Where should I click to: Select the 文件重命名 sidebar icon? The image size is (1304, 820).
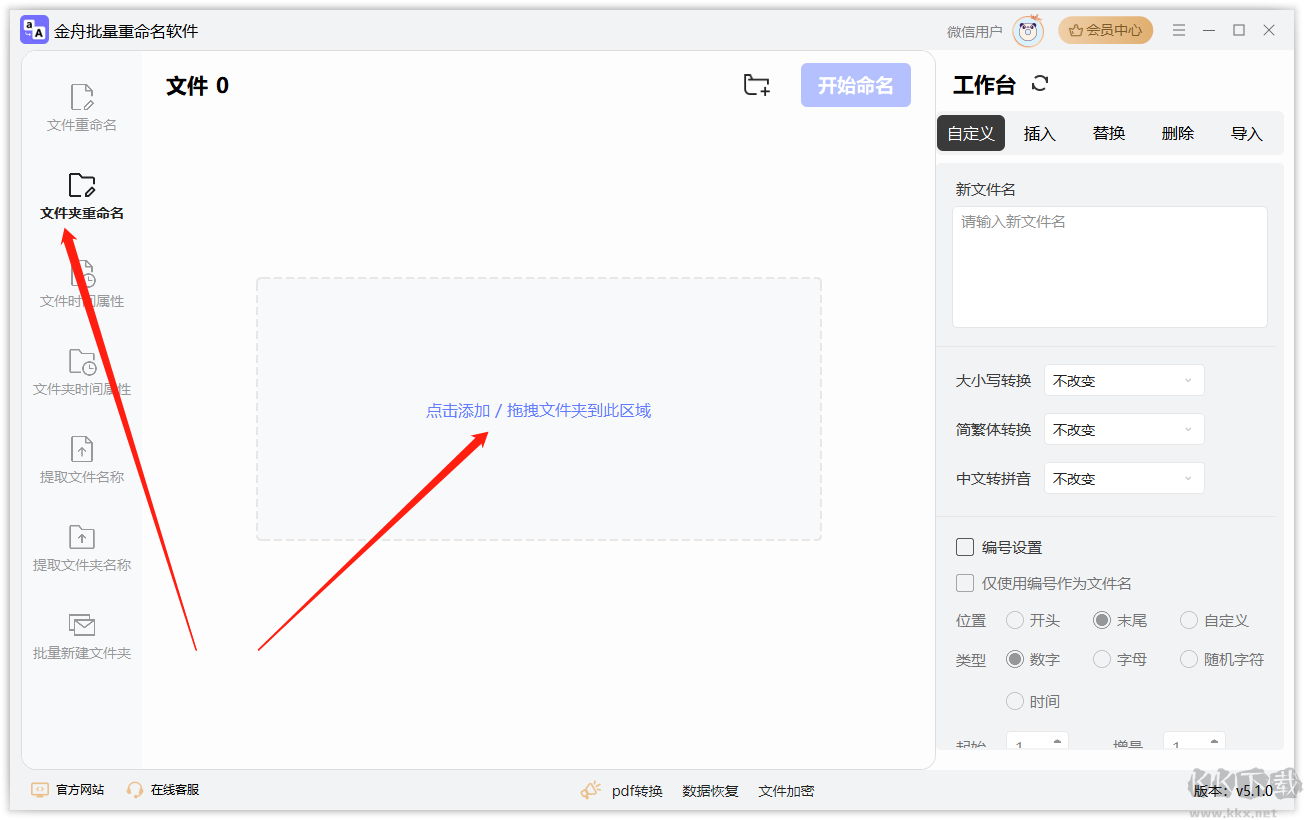(x=80, y=105)
